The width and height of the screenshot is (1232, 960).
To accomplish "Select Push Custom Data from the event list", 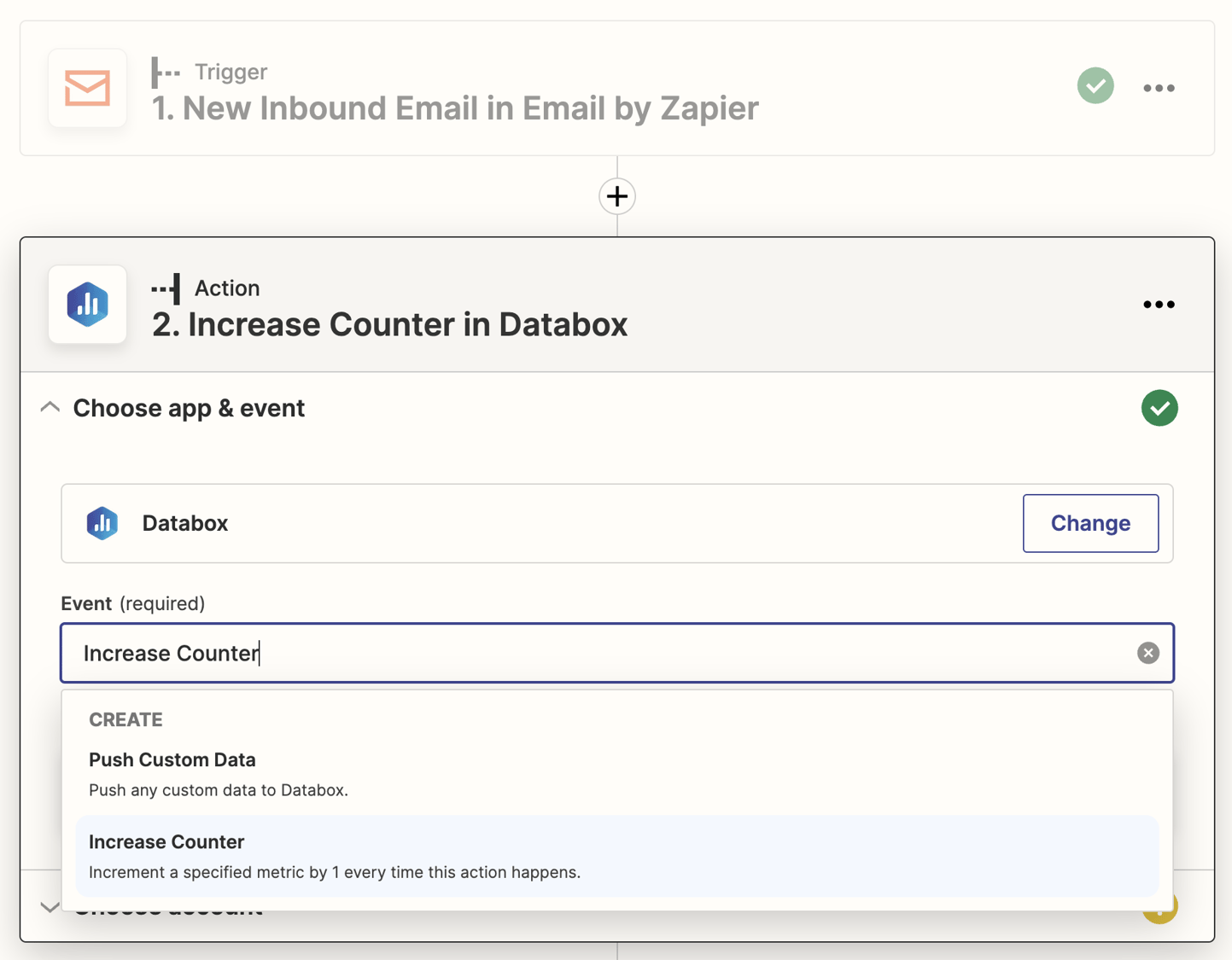I will click(172, 759).
